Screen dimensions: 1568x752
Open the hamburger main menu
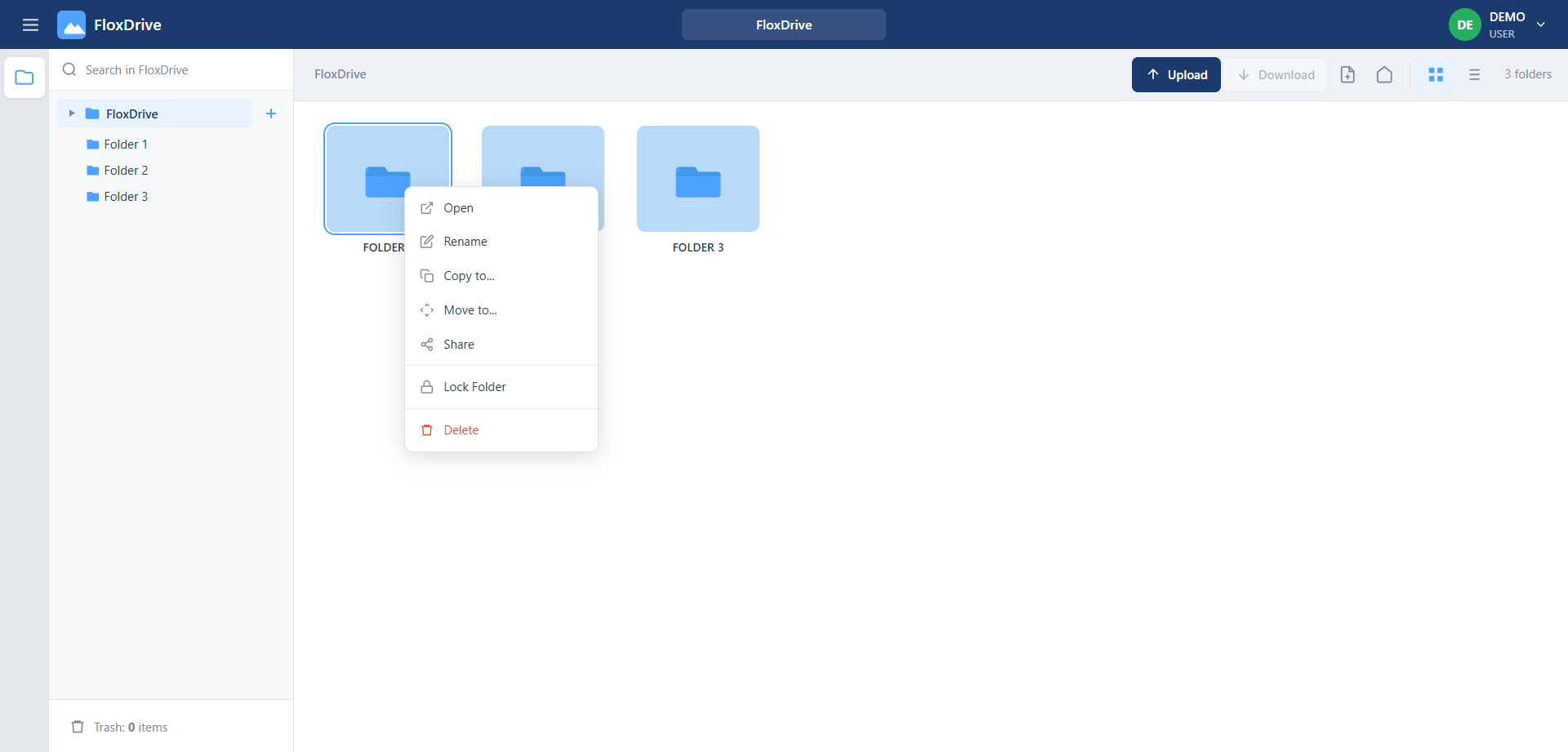point(30,24)
